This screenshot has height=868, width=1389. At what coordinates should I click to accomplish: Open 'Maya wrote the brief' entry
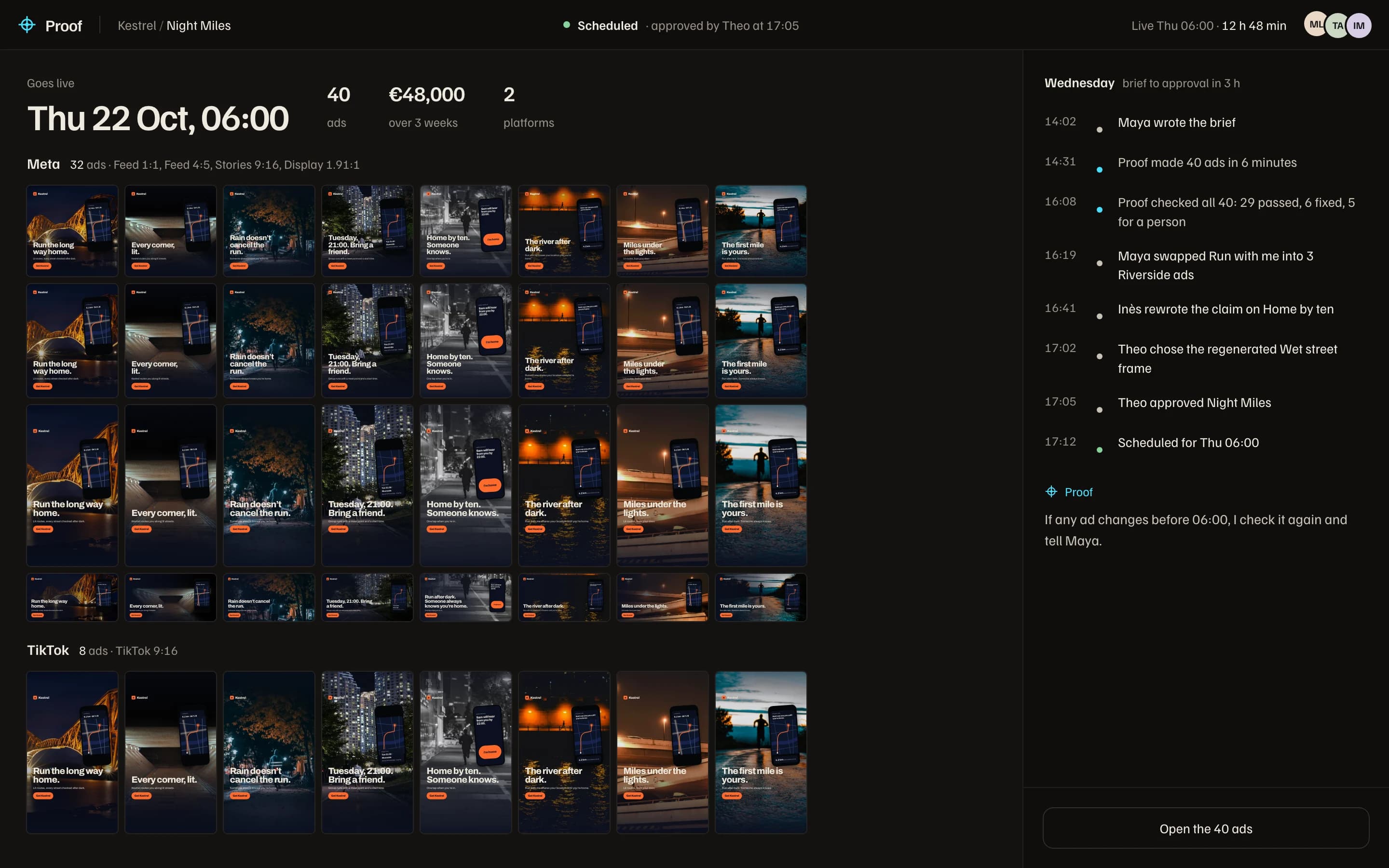click(x=1176, y=122)
